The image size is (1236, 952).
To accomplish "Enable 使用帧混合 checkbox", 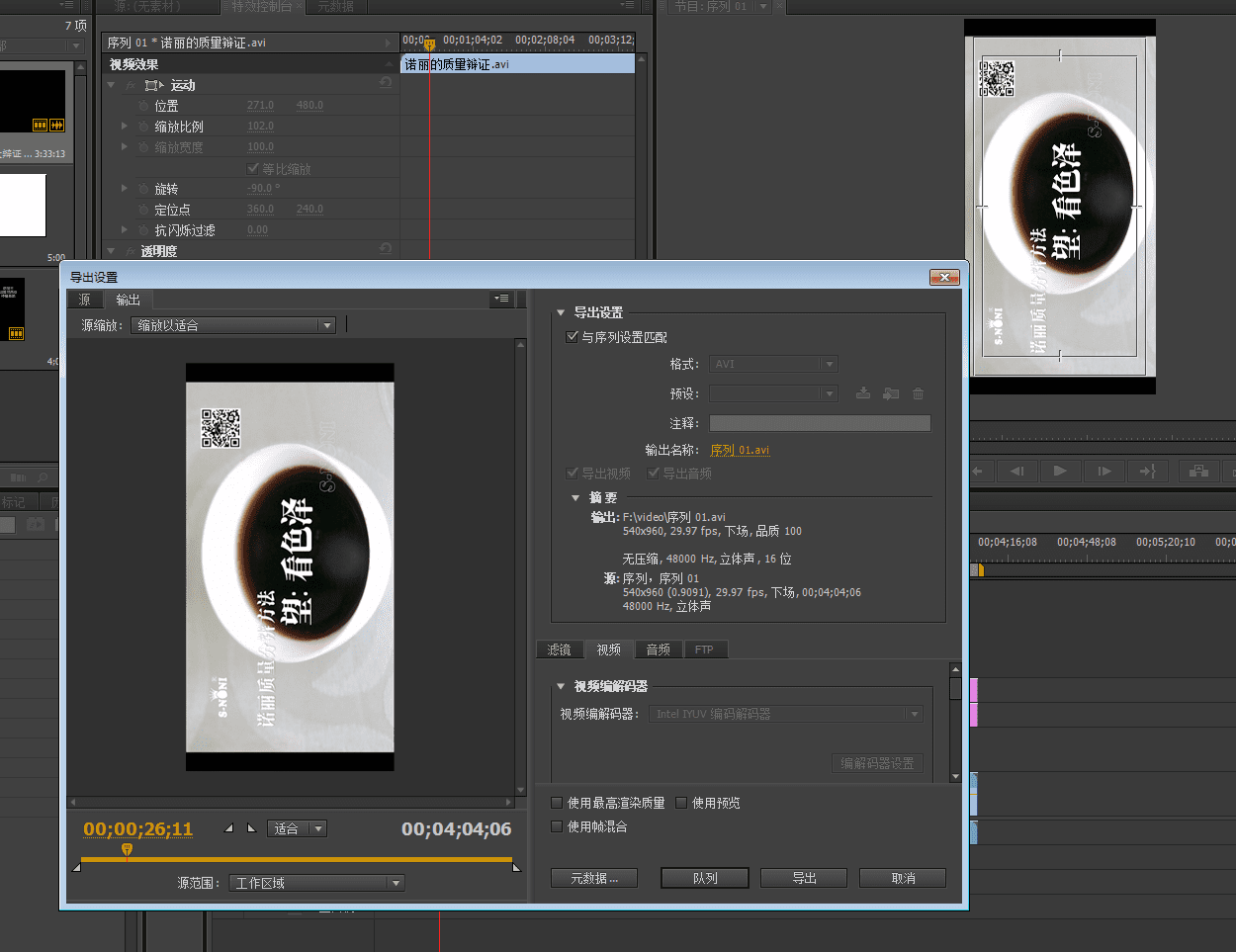I will (x=558, y=826).
